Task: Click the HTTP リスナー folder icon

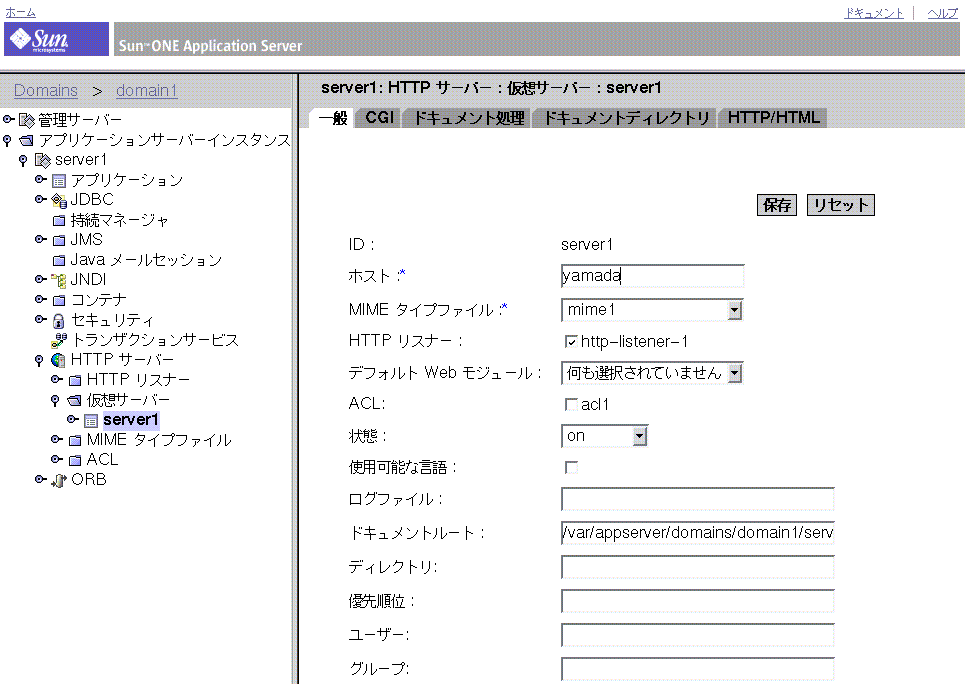Action: coord(74,380)
